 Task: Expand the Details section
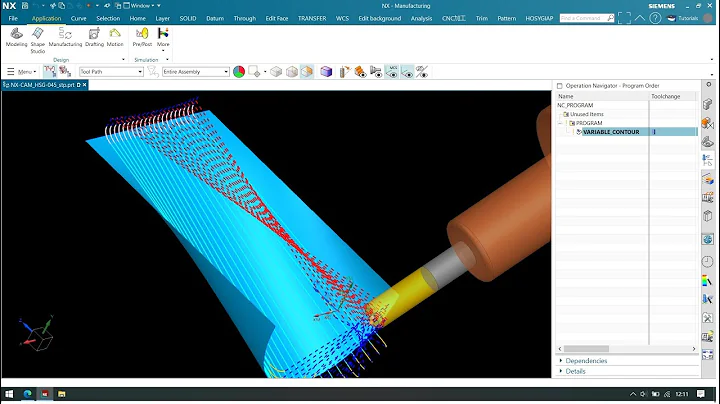(x=575, y=371)
